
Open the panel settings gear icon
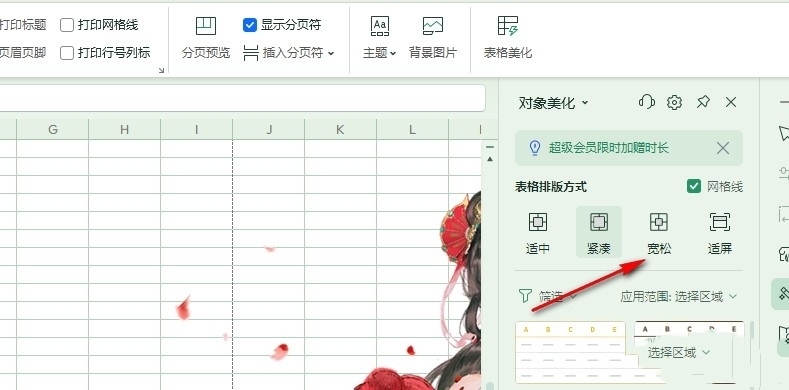pos(674,103)
